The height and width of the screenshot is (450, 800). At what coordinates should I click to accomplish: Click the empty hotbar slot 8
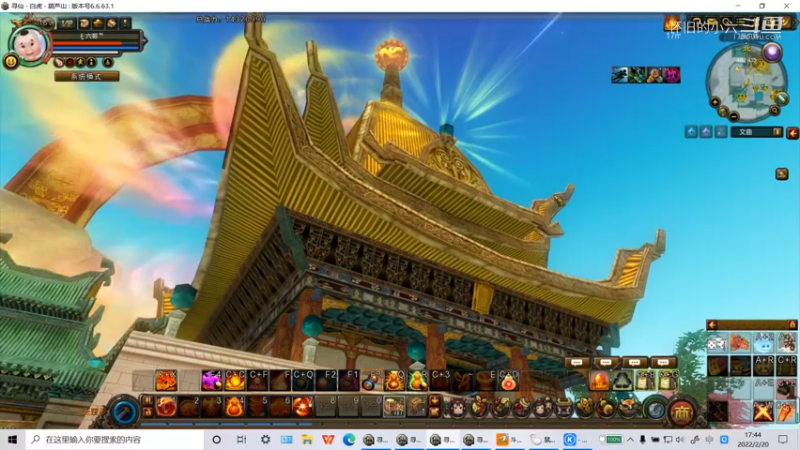click(x=326, y=407)
